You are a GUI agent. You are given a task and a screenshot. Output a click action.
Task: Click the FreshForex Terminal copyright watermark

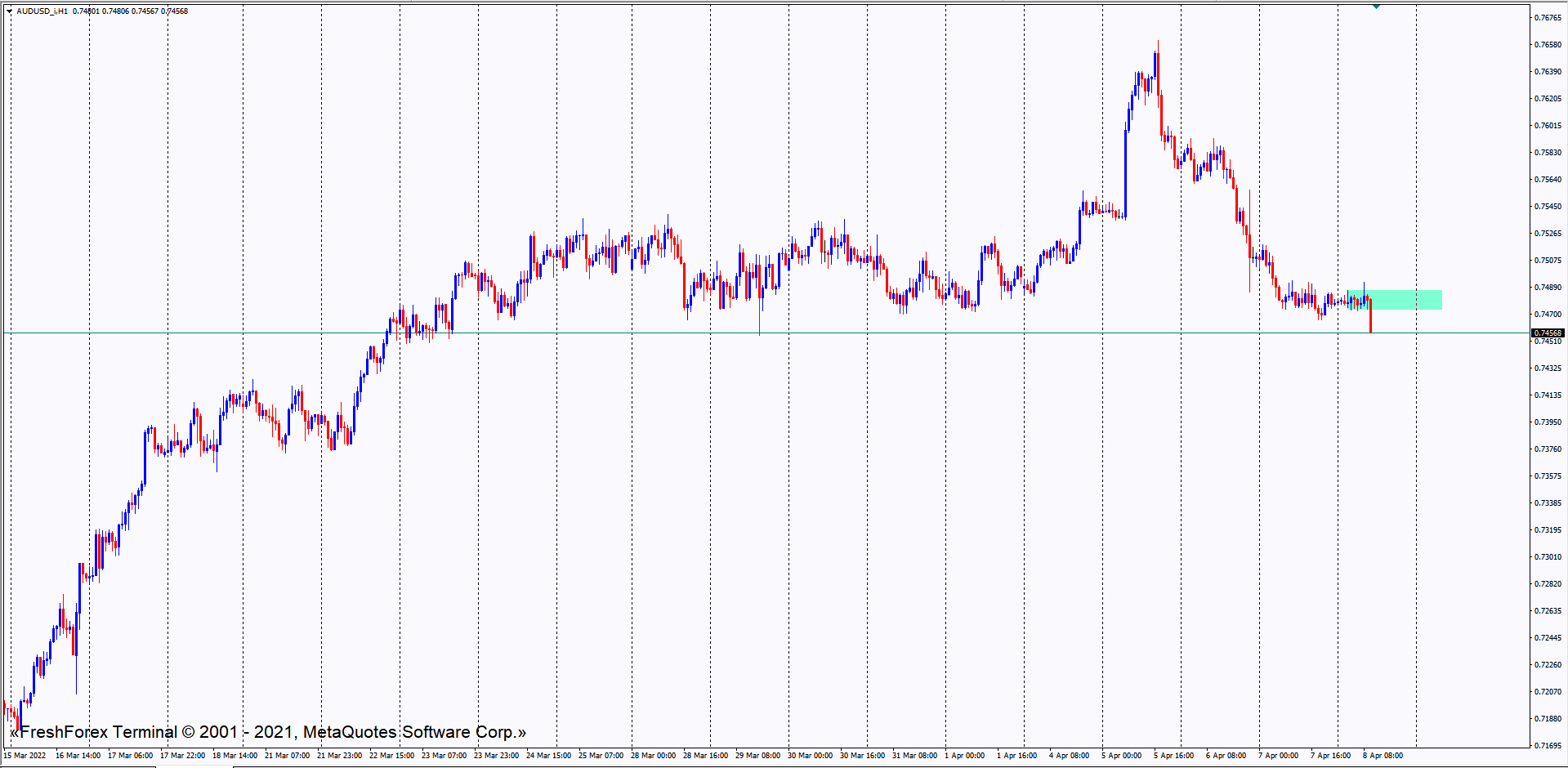(268, 732)
